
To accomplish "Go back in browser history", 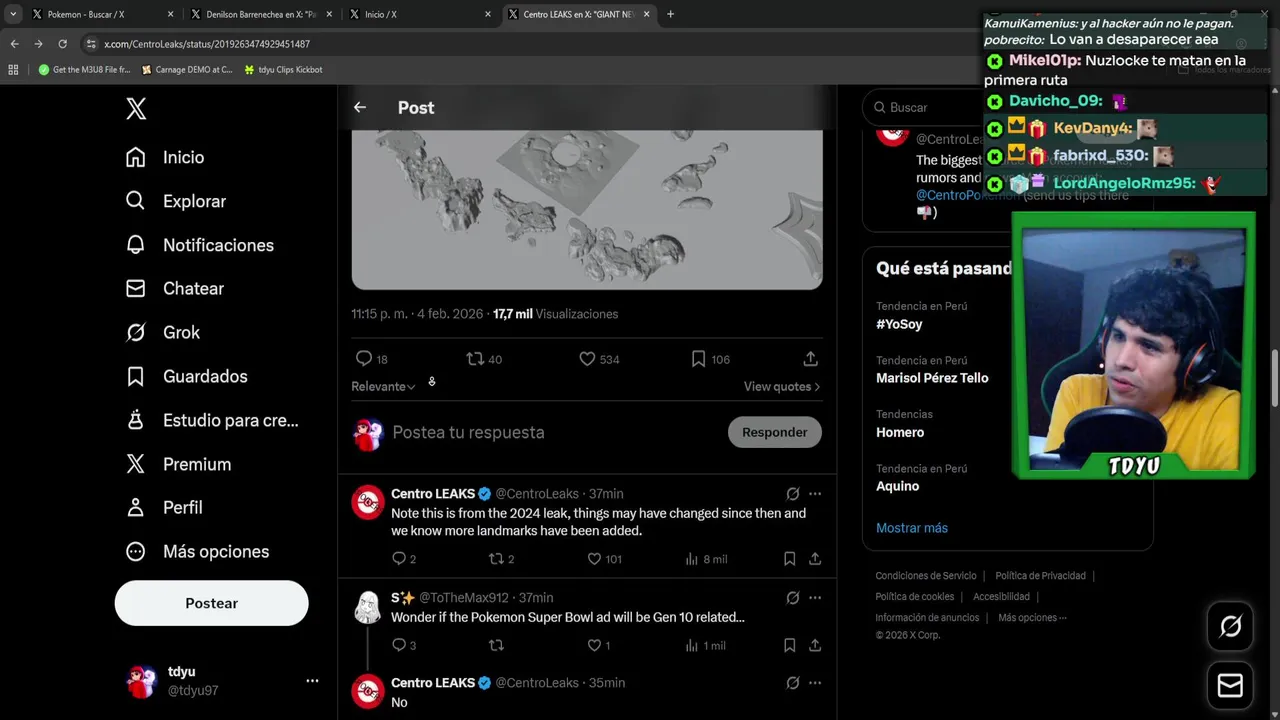I will pyautogui.click(x=14, y=44).
